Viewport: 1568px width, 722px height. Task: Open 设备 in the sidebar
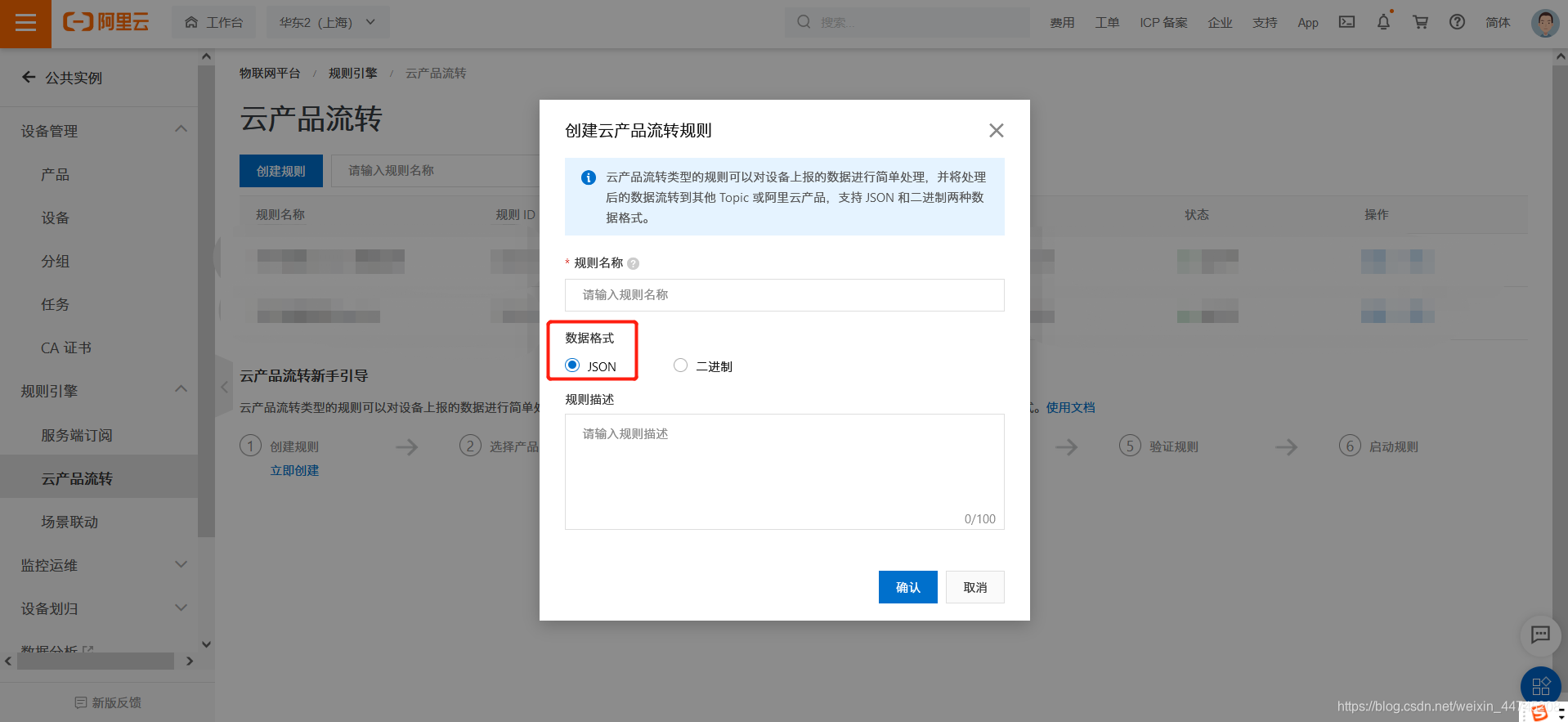(56, 217)
